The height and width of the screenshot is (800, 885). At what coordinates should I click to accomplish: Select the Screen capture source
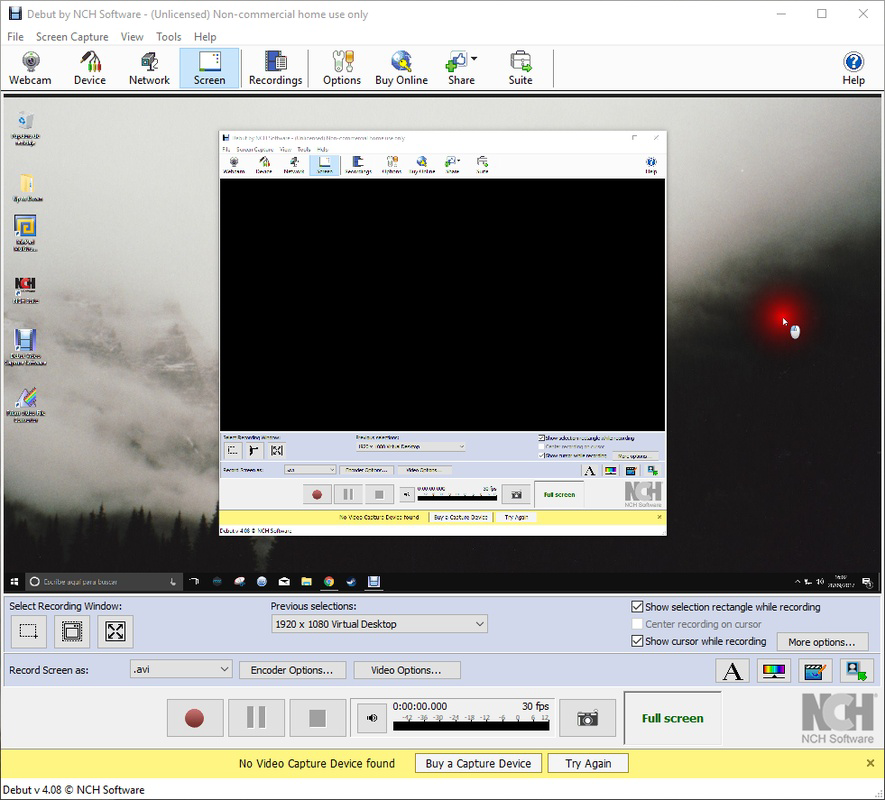pos(209,68)
